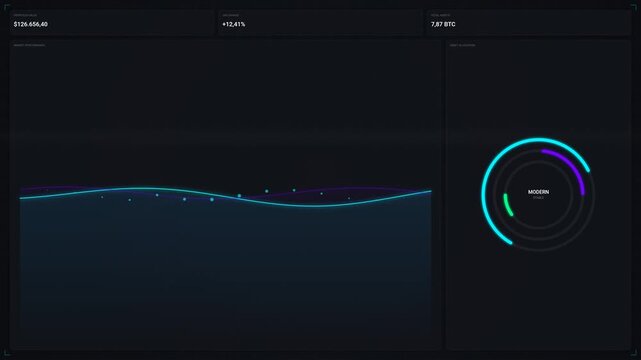
Task: Select the green inner ring arc
Action: [x=507, y=205]
